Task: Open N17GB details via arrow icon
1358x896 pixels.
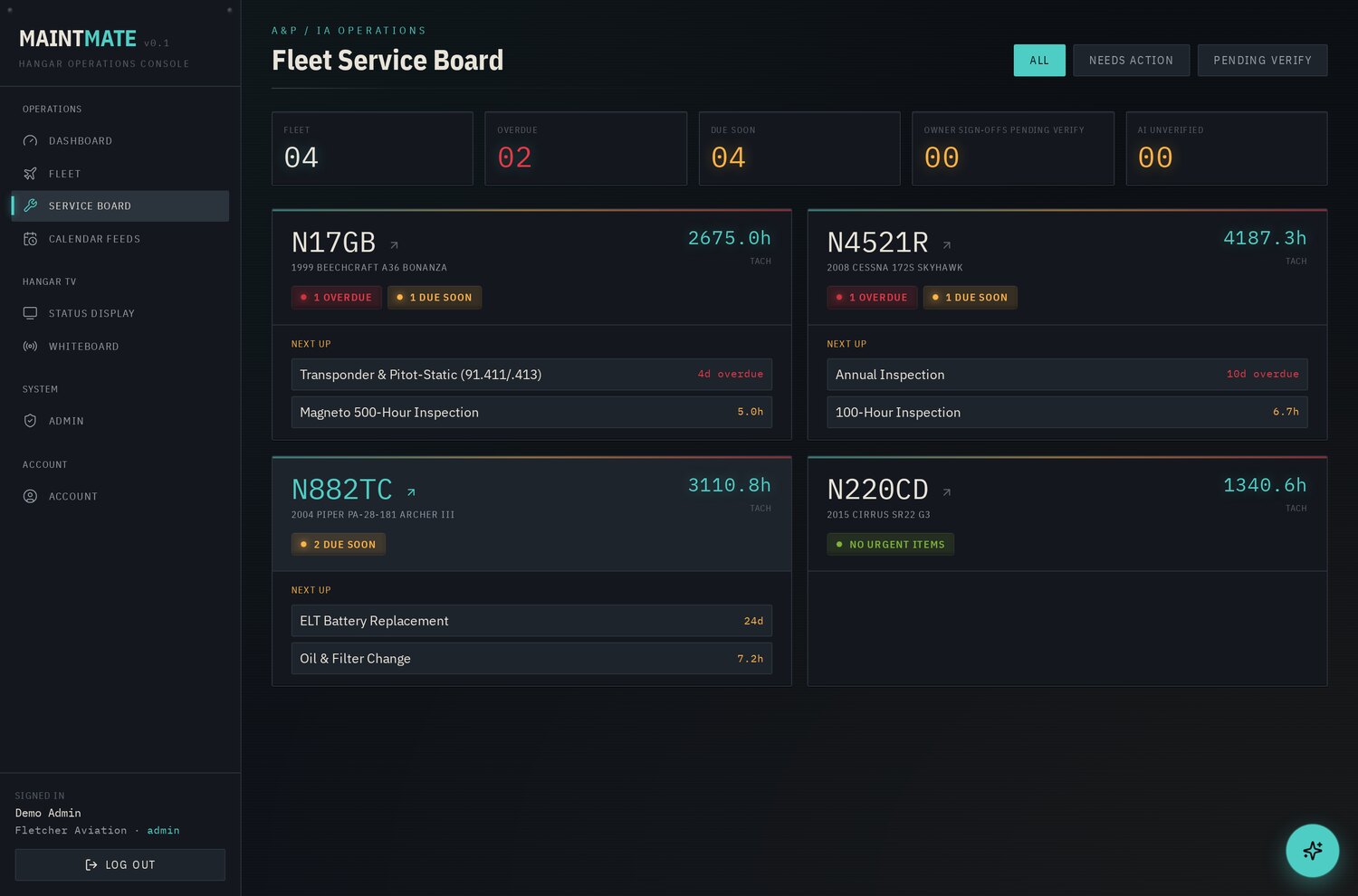Action: (x=394, y=245)
